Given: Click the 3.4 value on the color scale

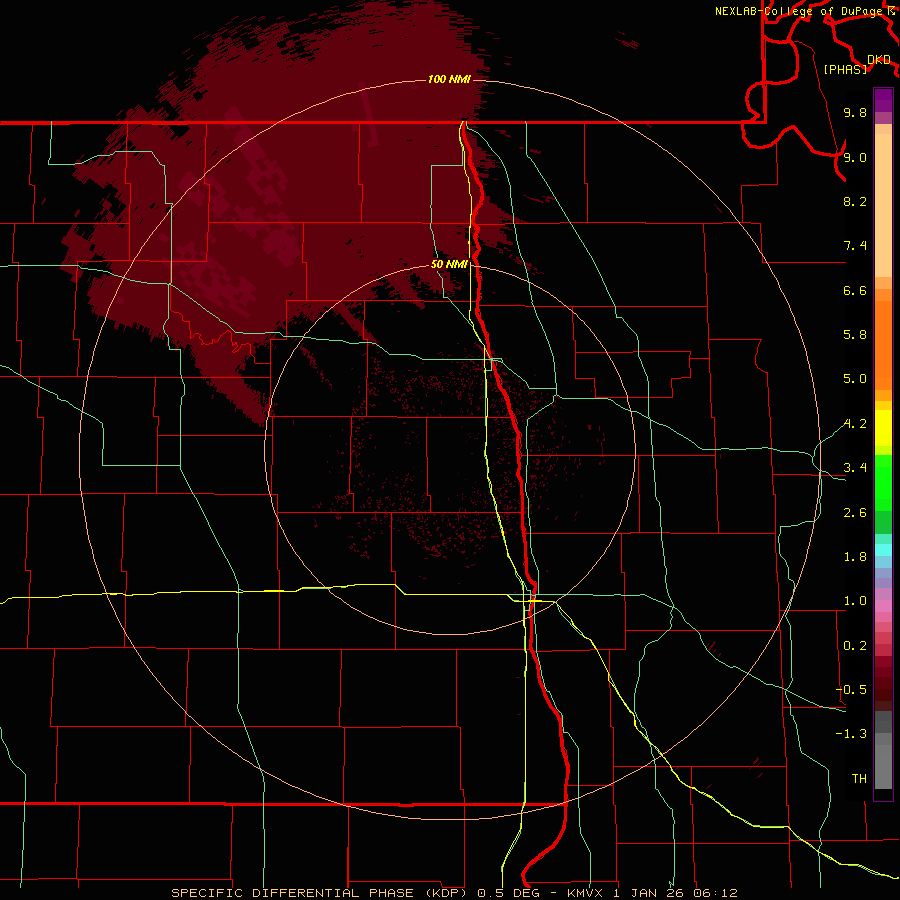Looking at the screenshot, I should pyautogui.click(x=855, y=468).
